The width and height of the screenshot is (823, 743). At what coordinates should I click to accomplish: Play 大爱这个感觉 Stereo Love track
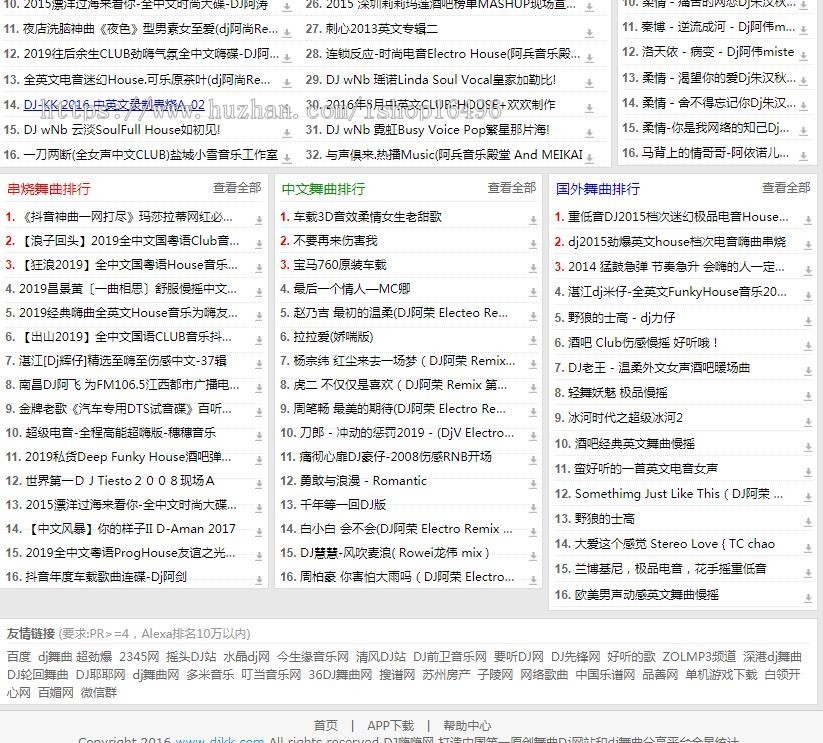[674, 544]
